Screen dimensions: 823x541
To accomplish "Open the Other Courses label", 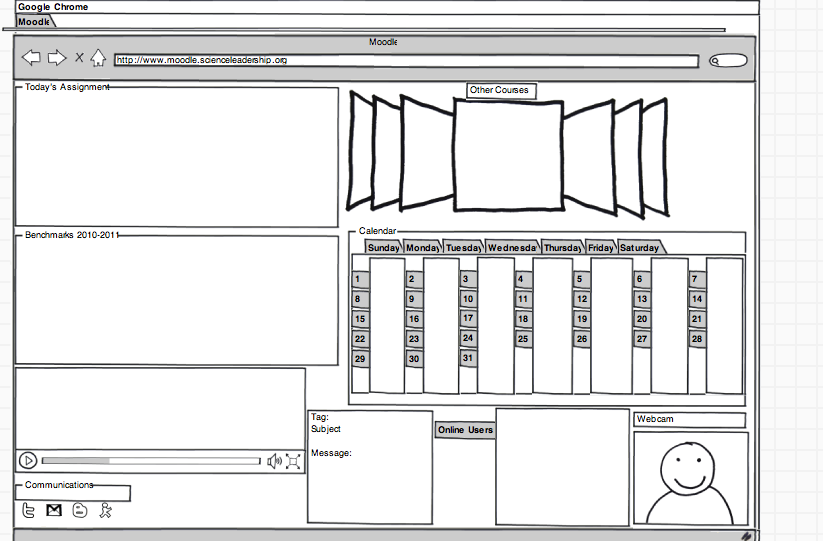I will tap(499, 91).
